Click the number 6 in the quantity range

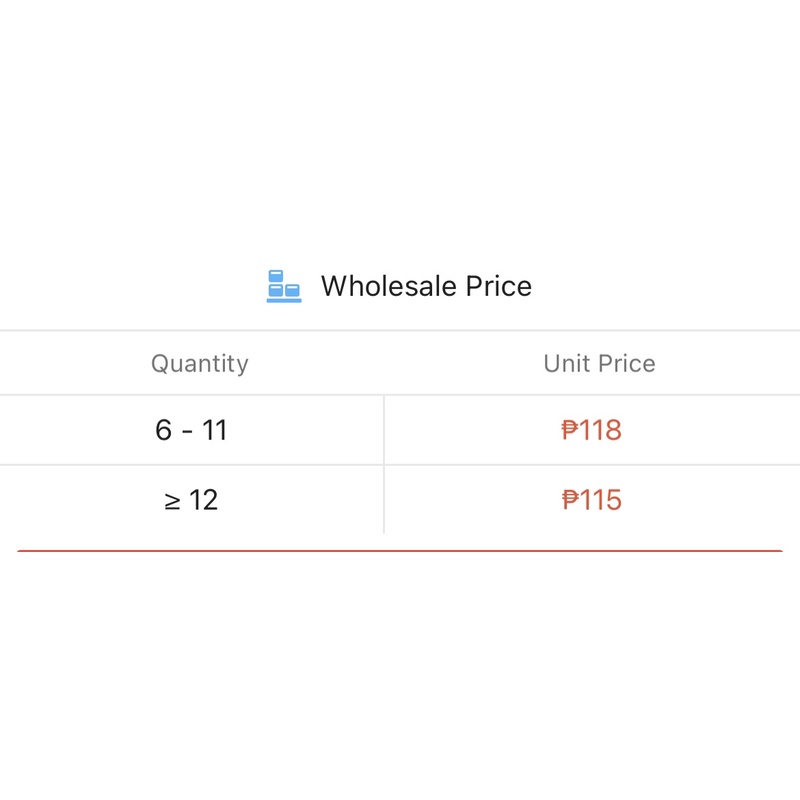click(164, 430)
